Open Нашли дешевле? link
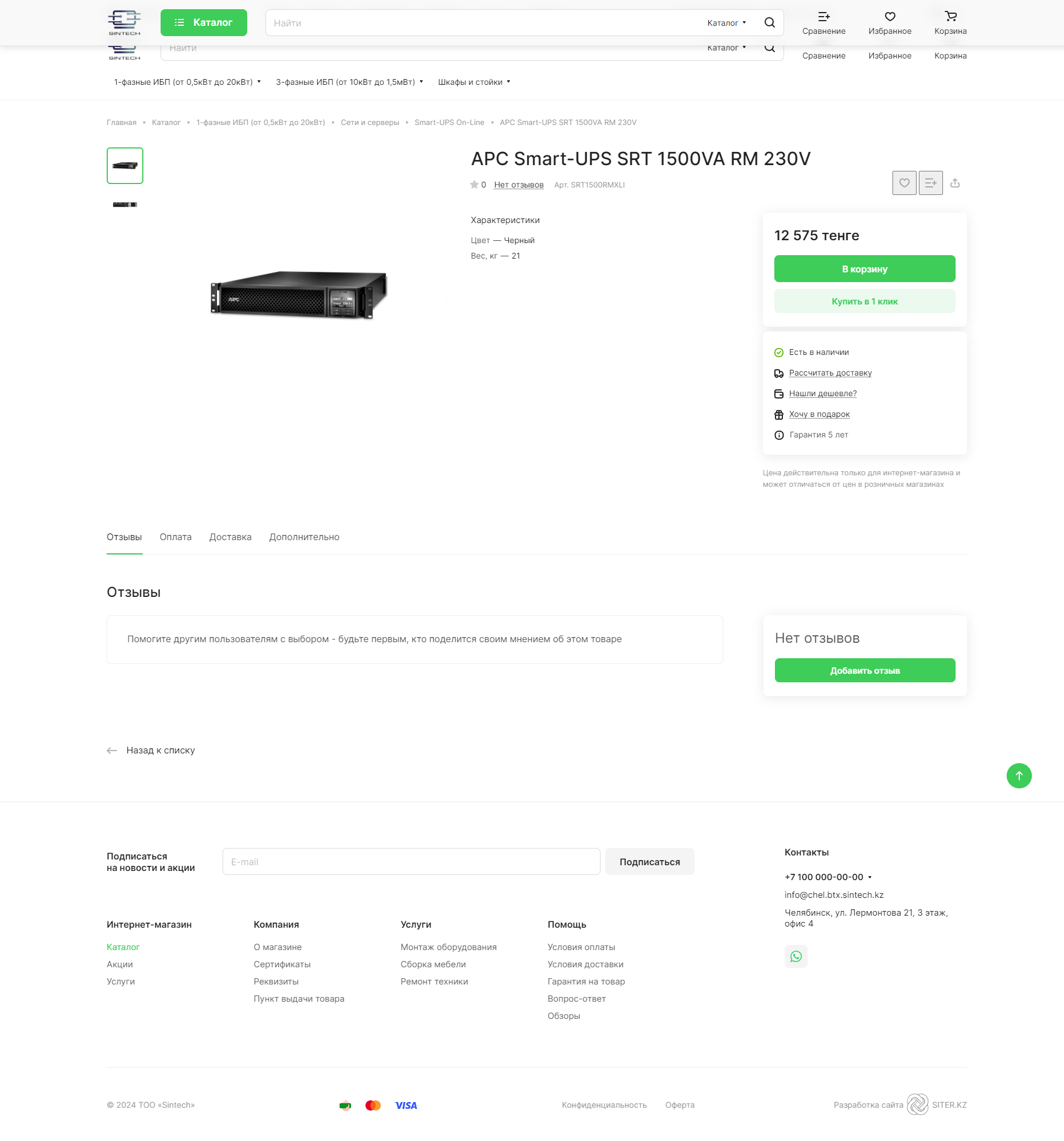The height and width of the screenshot is (1141, 1064). [x=823, y=393]
